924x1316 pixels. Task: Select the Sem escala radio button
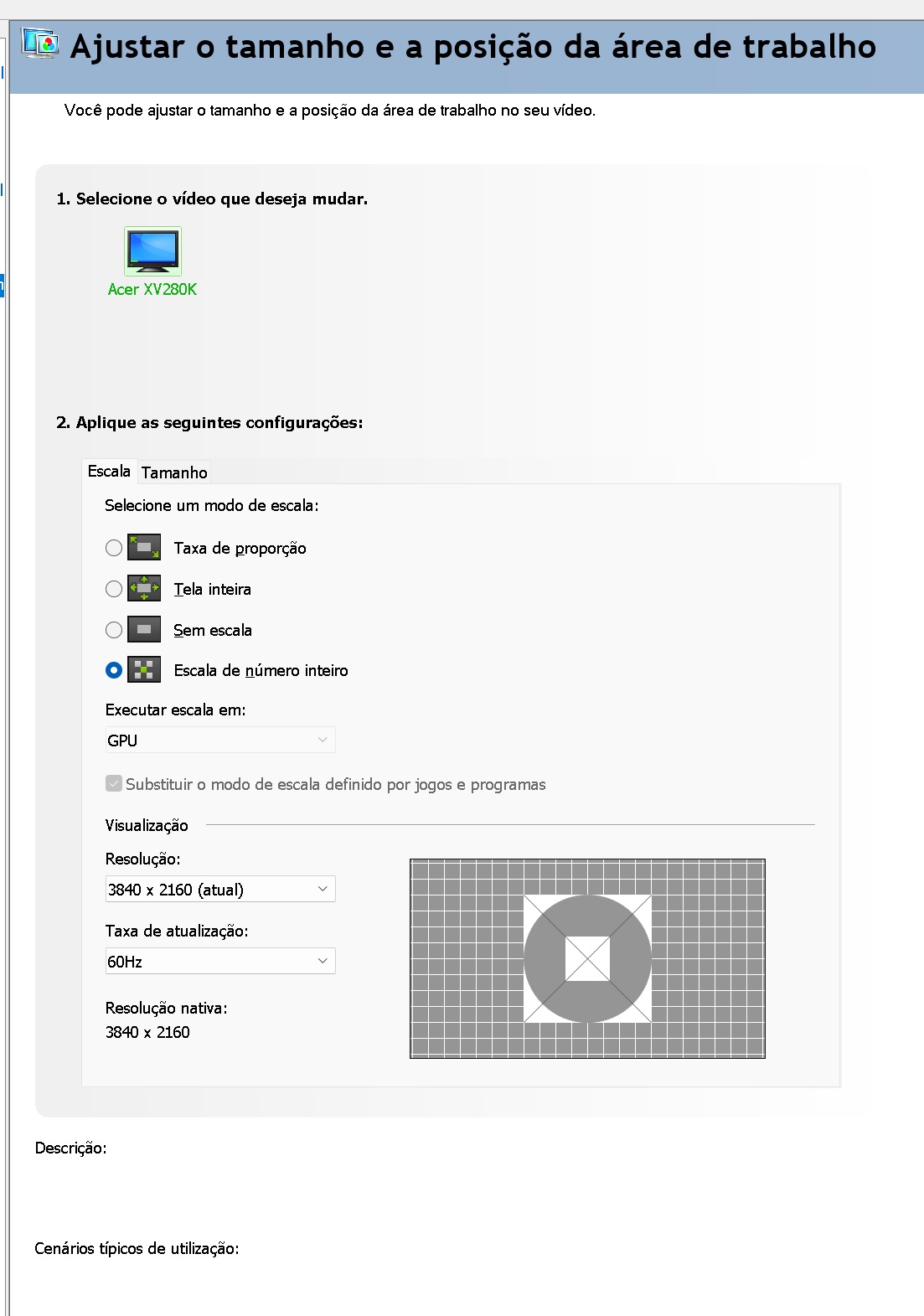click(x=114, y=630)
